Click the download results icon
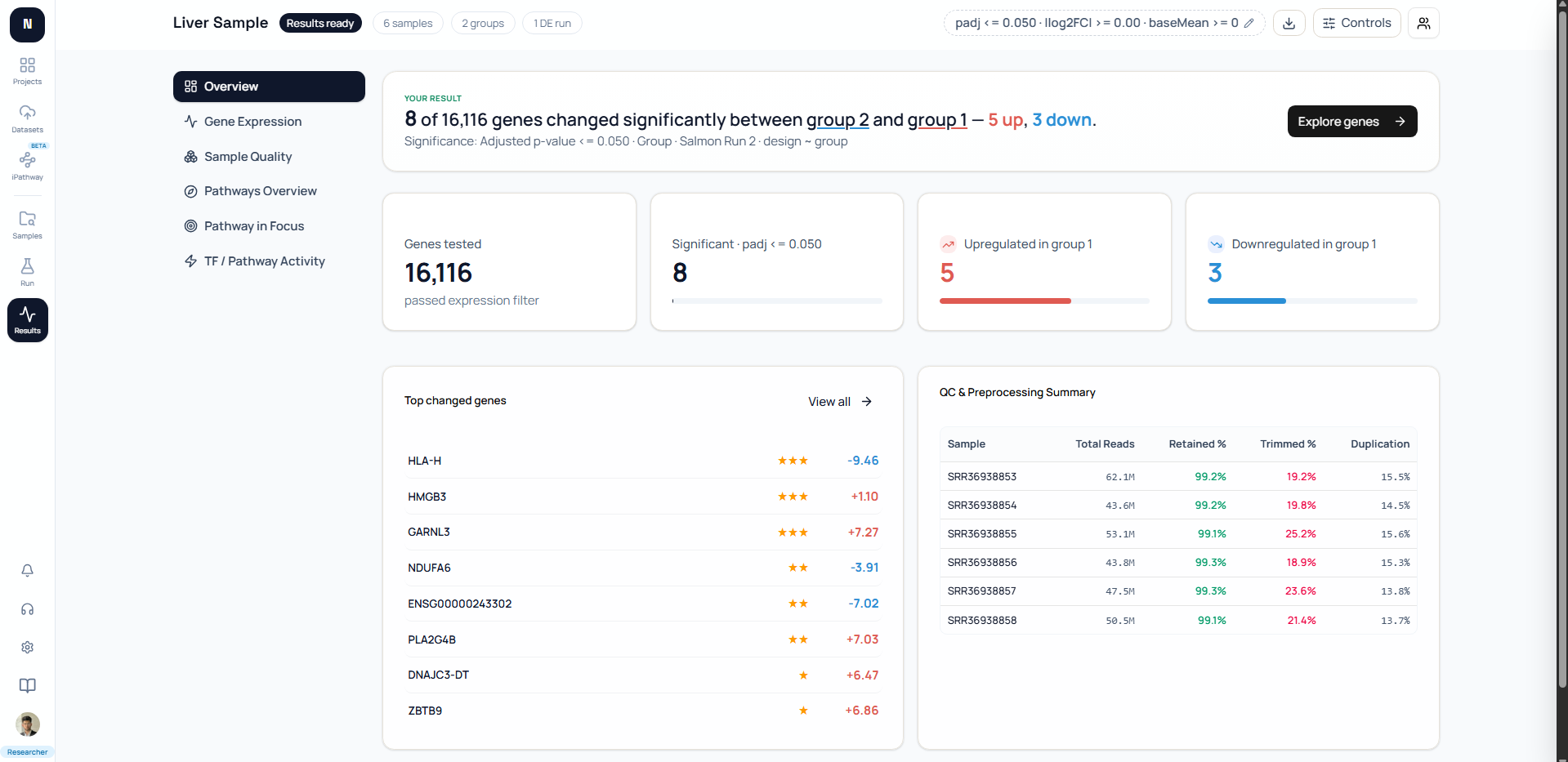Viewport: 1568px width, 762px height. click(1289, 23)
